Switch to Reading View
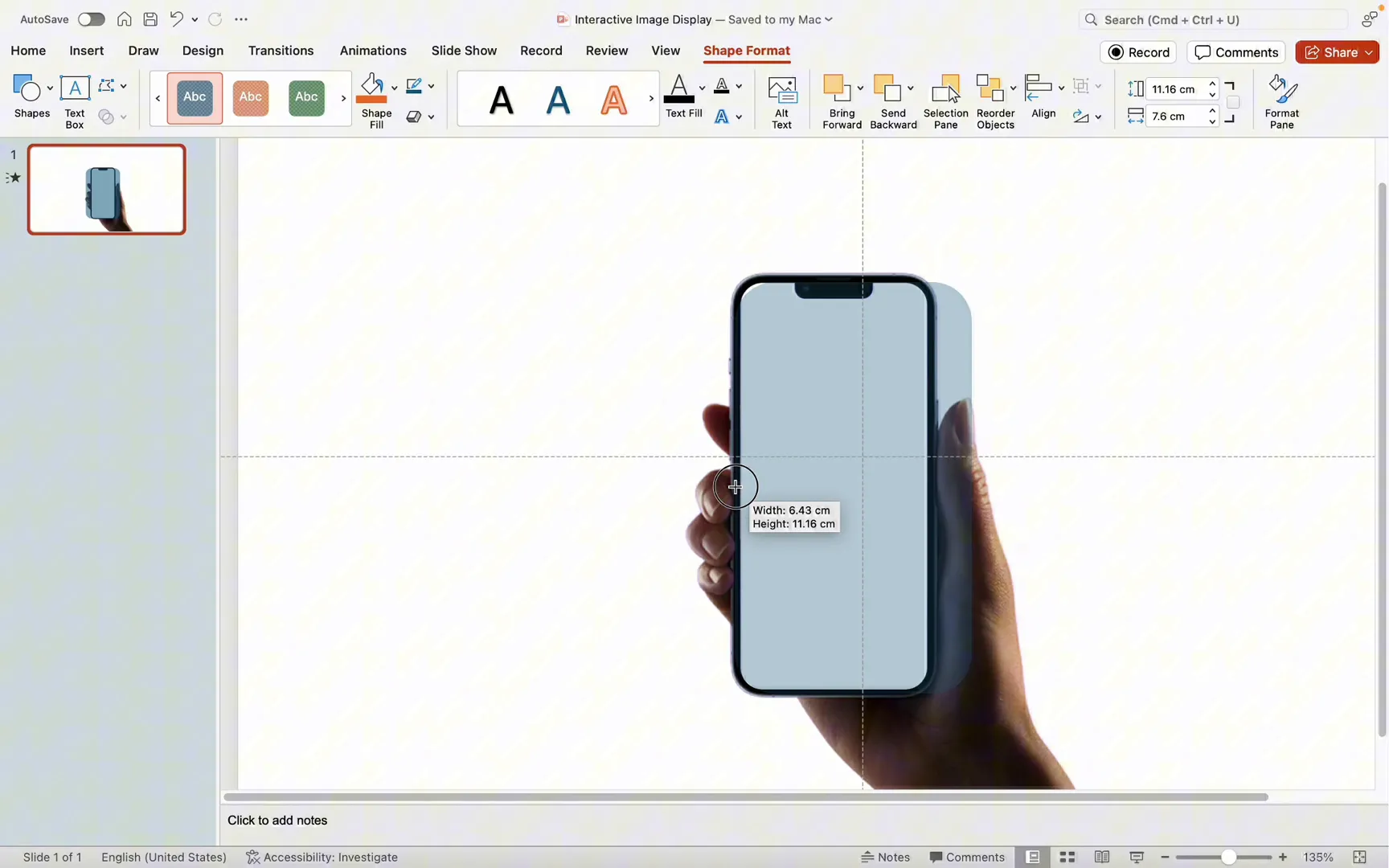 (x=1102, y=858)
